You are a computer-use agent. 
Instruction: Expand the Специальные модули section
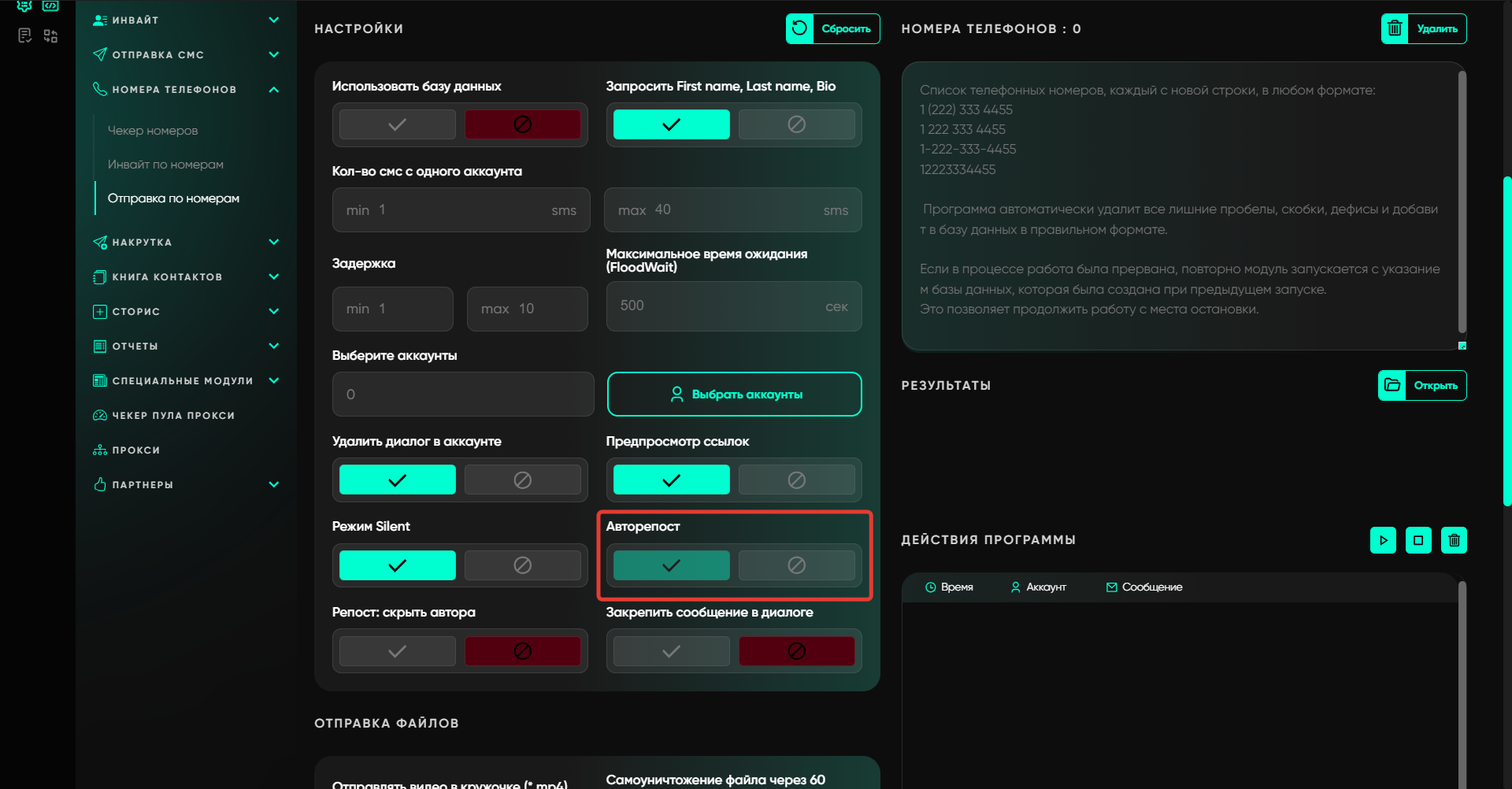click(273, 381)
